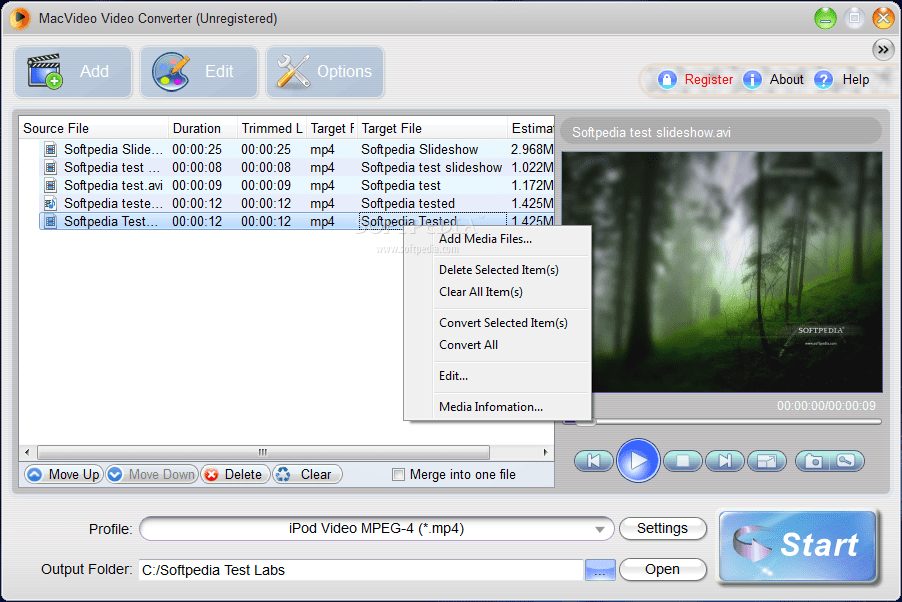Click the Settings button beside Profile
The height and width of the screenshot is (602, 902).
[662, 528]
